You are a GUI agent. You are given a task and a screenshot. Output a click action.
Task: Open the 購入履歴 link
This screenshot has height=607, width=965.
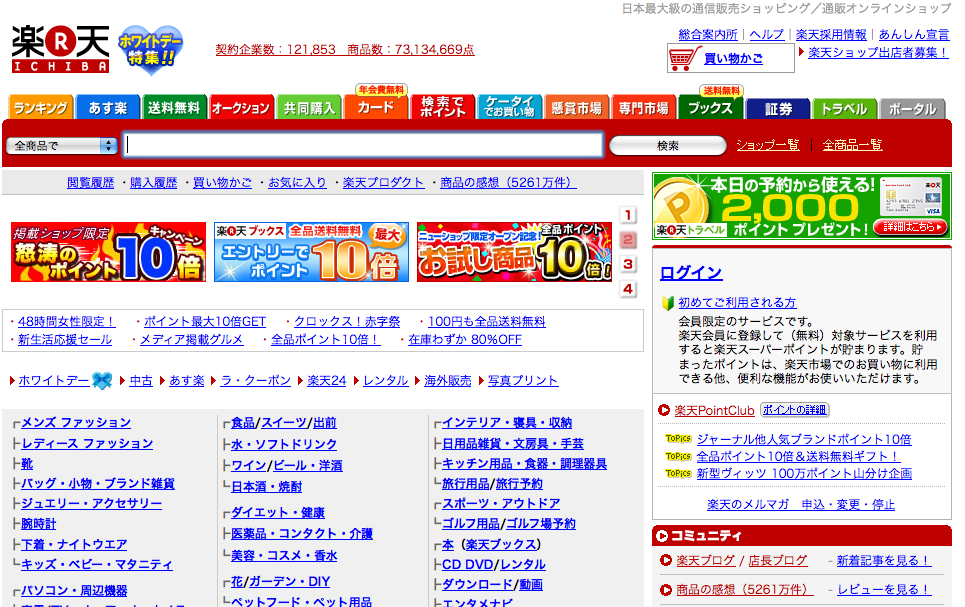pos(153,183)
